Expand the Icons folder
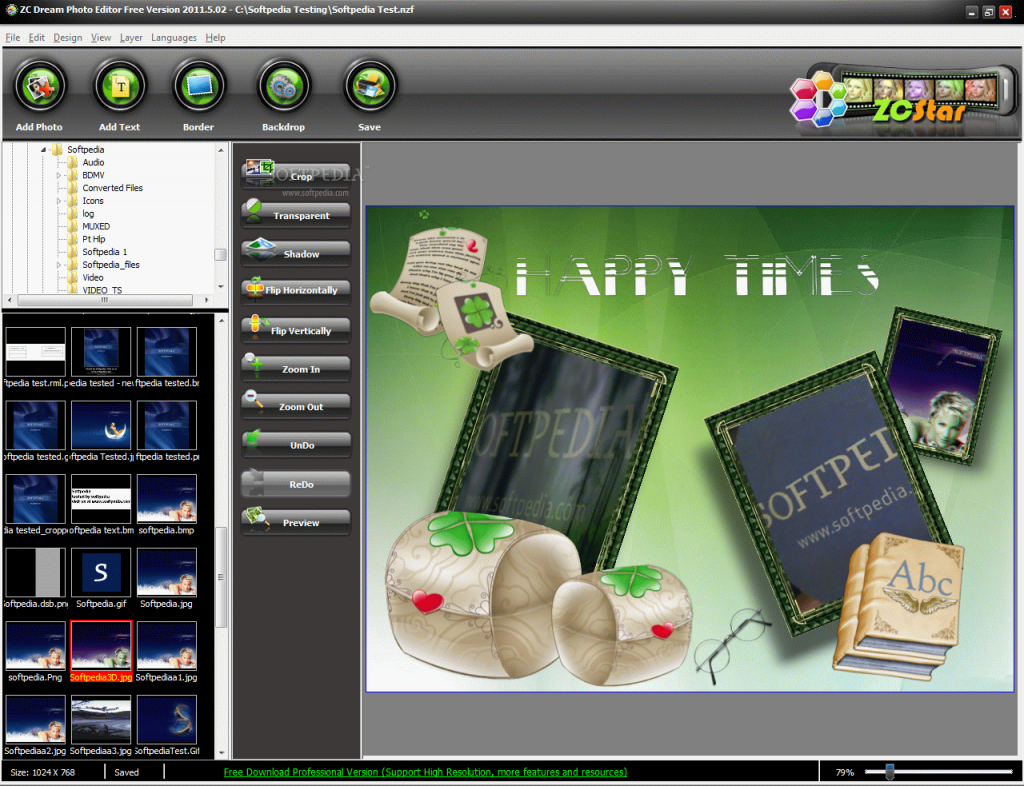 [59, 201]
